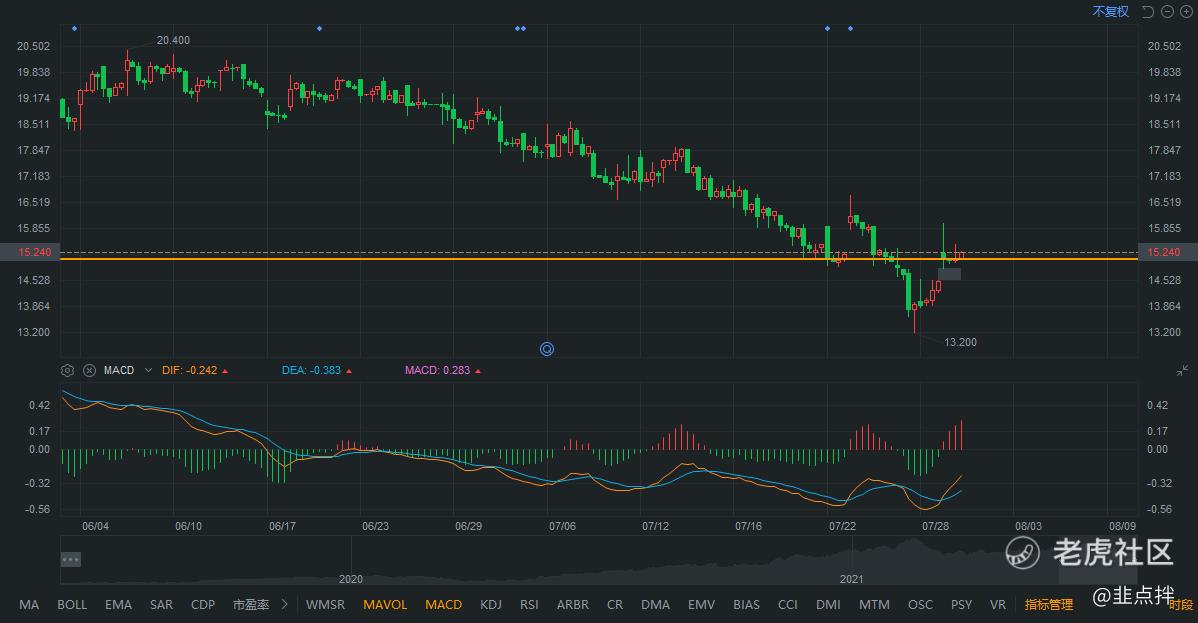Click the undo/reset chart view icon
1198x623 pixels.
(1148, 12)
